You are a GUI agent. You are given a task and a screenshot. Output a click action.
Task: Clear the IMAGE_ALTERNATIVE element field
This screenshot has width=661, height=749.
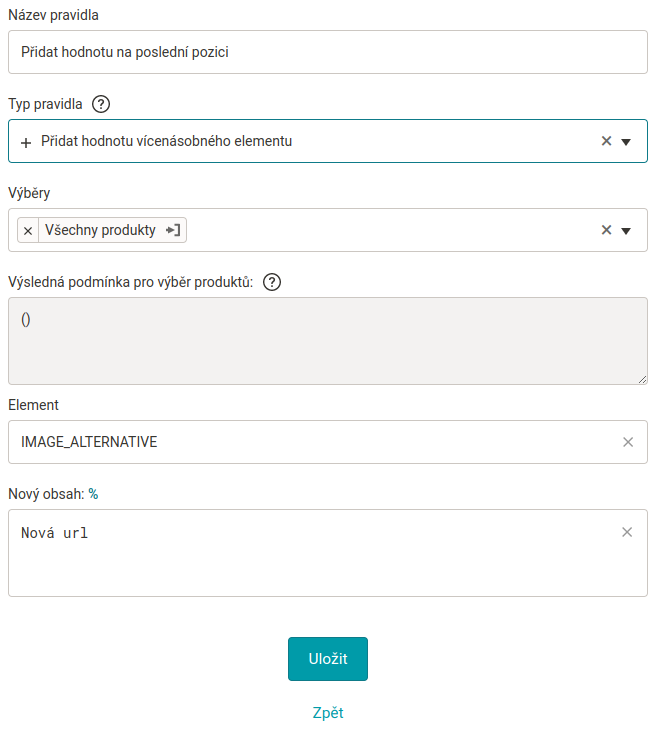tap(628, 442)
